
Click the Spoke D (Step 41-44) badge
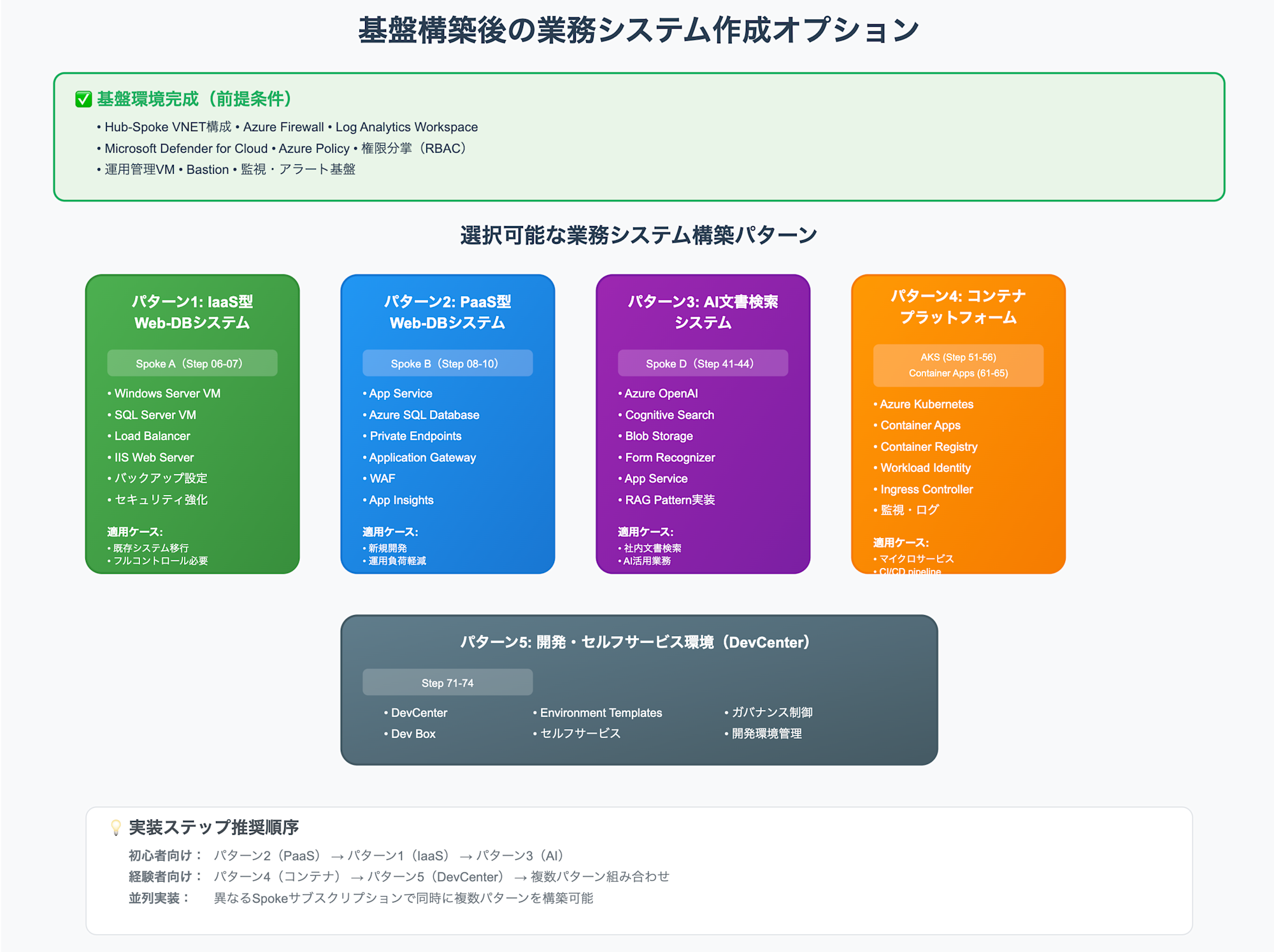703,363
